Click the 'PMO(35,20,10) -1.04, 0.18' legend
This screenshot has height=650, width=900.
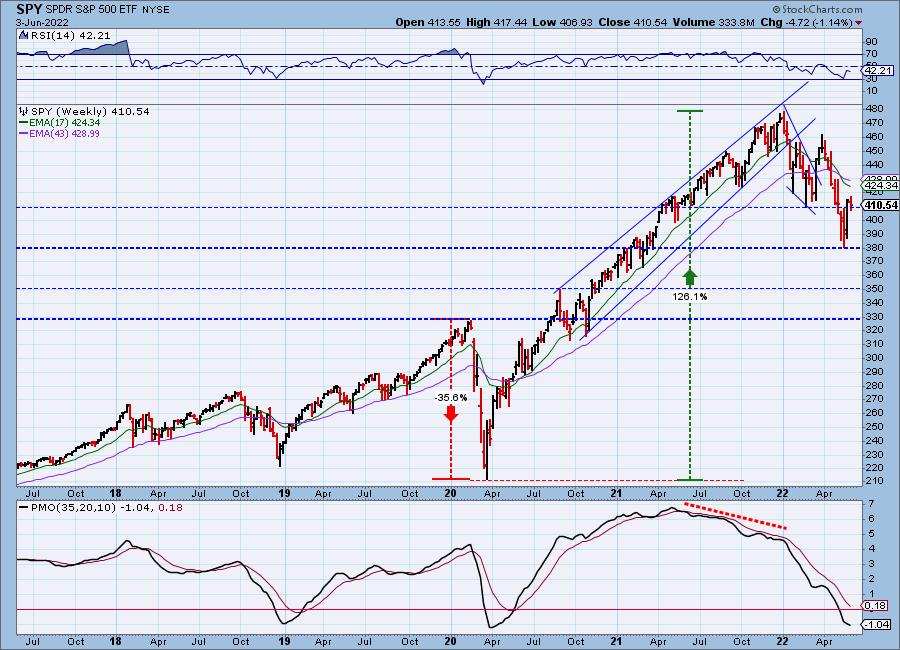point(106,508)
